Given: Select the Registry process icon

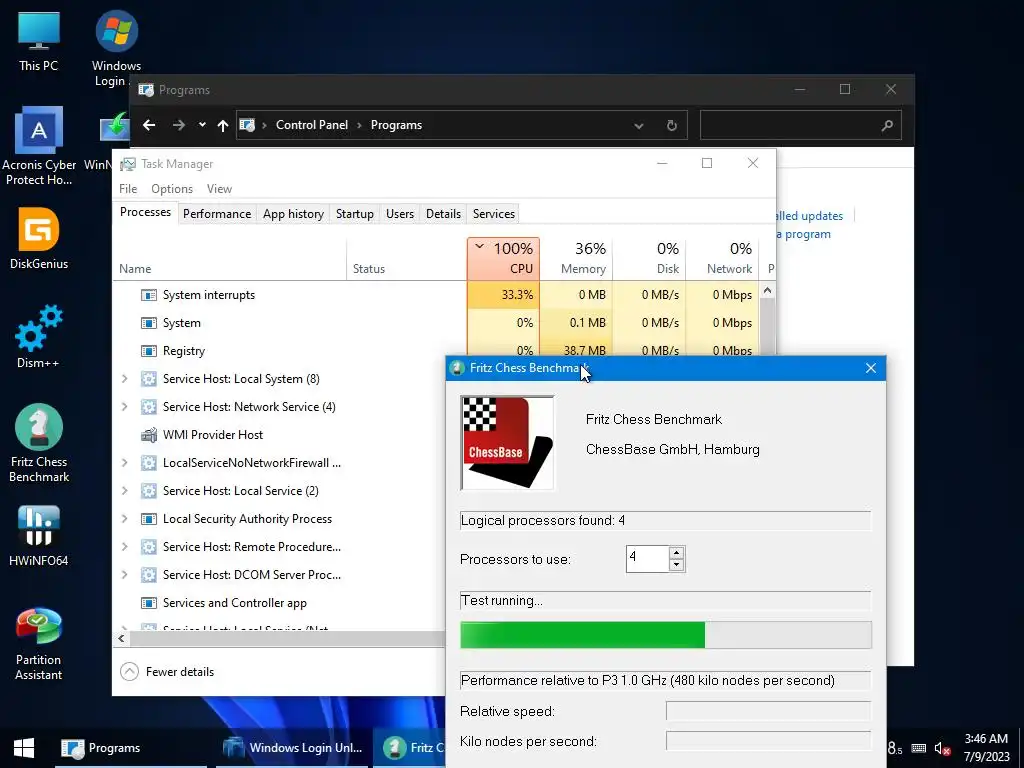Looking at the screenshot, I should point(149,351).
